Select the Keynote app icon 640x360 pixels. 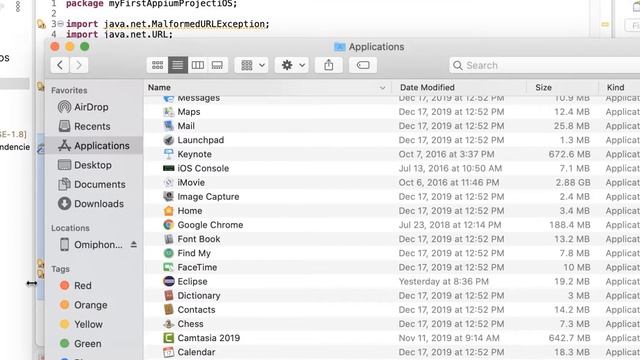pos(169,154)
